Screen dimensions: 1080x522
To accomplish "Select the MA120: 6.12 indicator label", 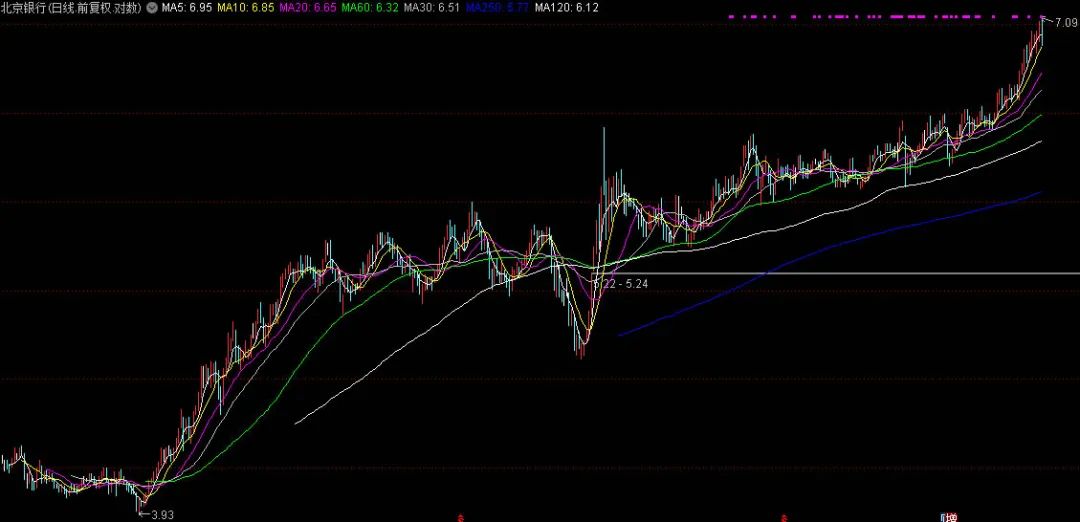I will 566,8.
